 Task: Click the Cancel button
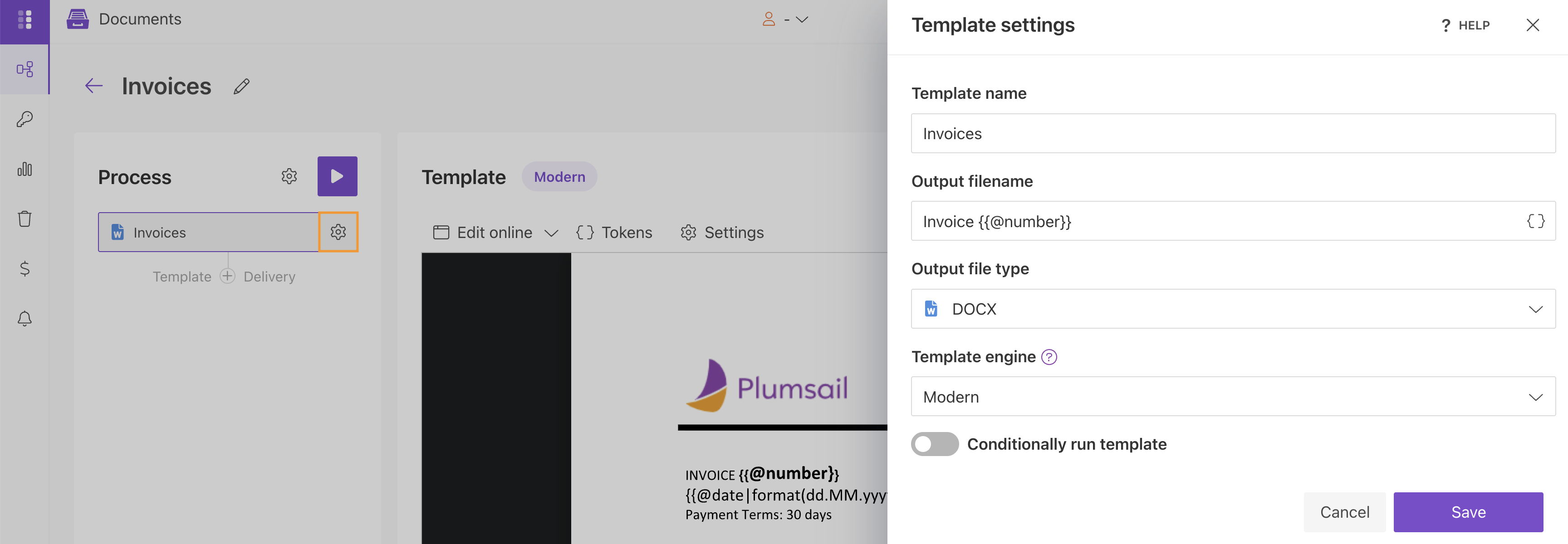[1345, 512]
